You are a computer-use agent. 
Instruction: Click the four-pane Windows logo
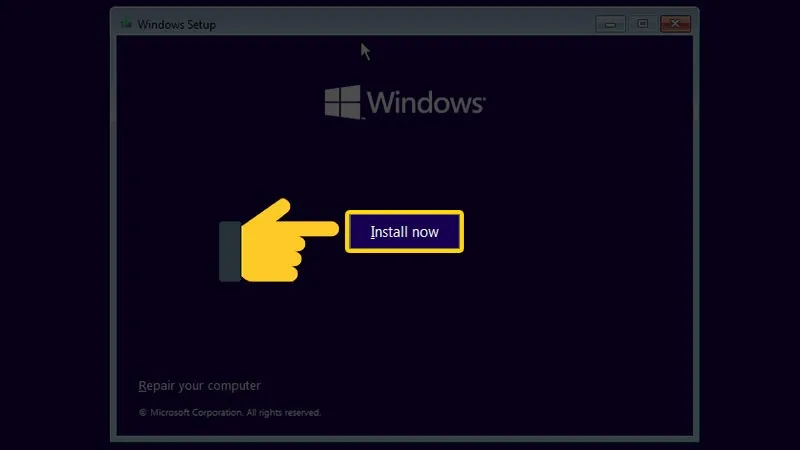(343, 102)
